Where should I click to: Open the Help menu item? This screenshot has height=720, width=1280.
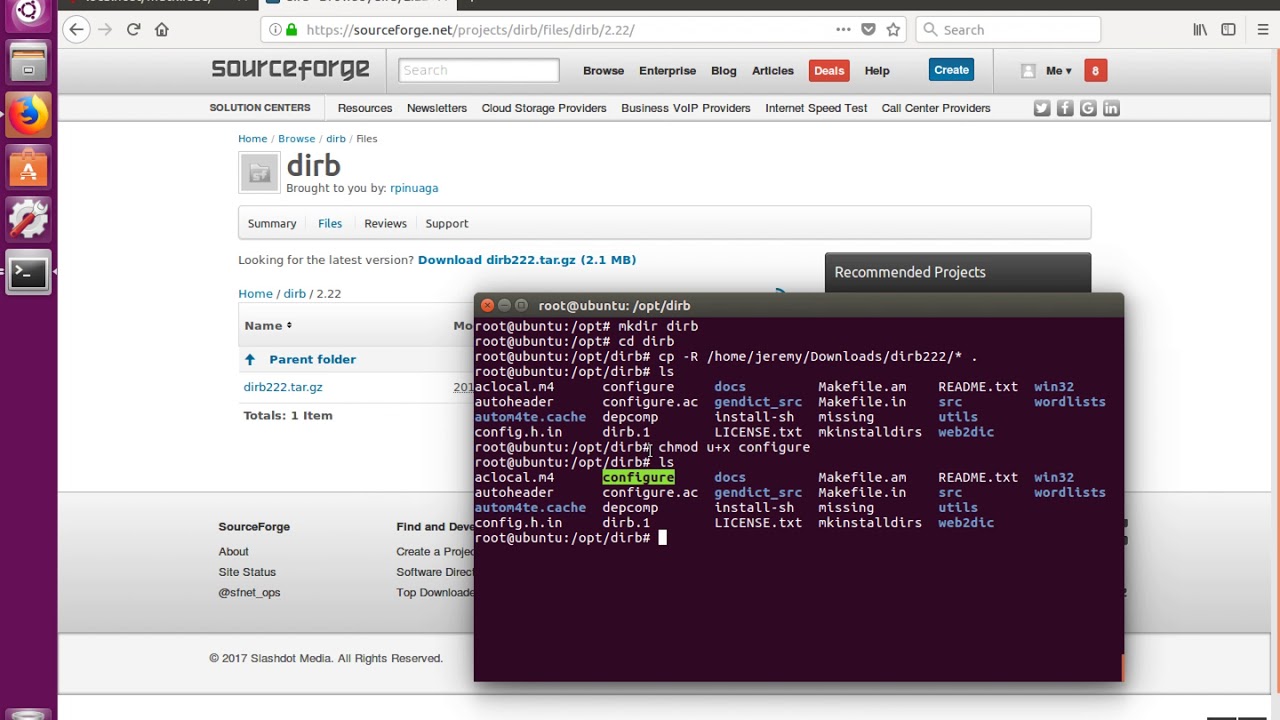[877, 71]
